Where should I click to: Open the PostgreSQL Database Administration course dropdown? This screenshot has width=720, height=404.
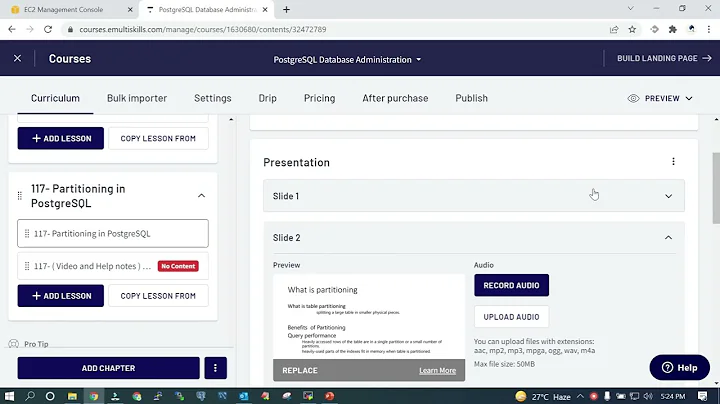pyautogui.click(x=347, y=60)
